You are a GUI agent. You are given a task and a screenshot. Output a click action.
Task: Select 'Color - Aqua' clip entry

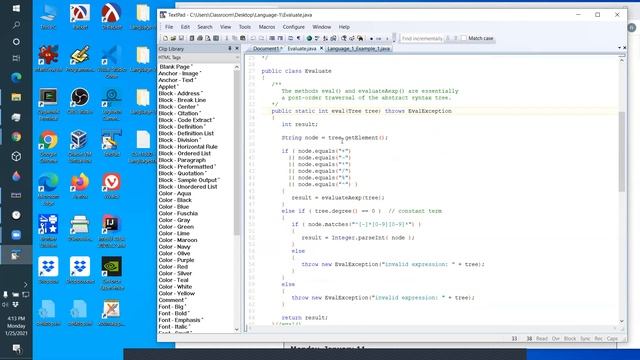[175, 193]
